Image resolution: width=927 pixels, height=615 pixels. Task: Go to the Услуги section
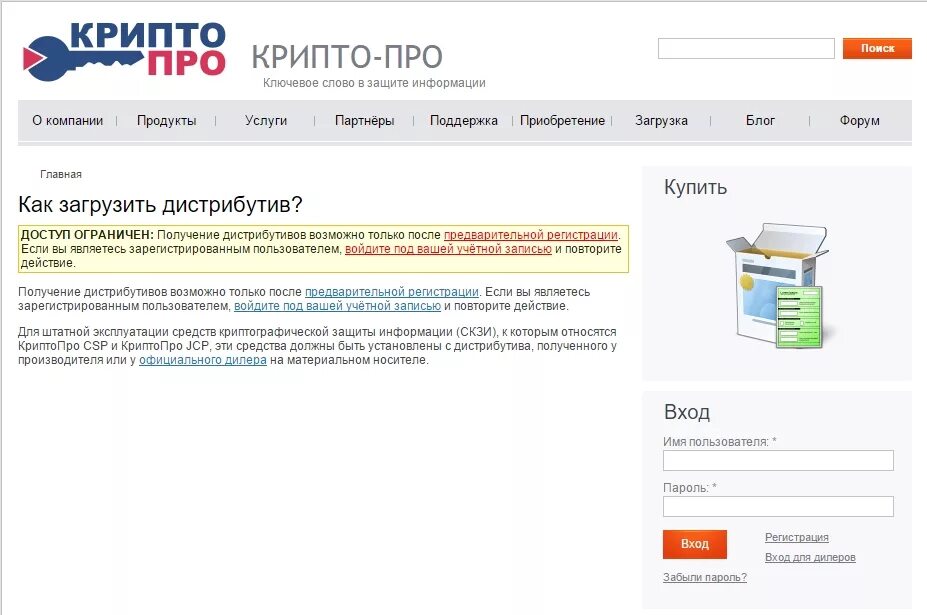(x=266, y=121)
